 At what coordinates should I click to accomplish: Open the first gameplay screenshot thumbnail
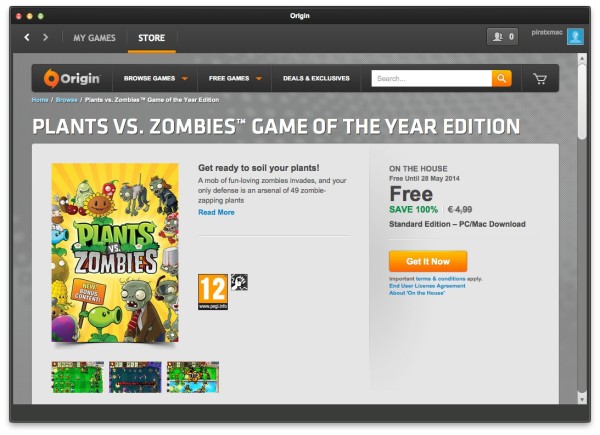78,377
